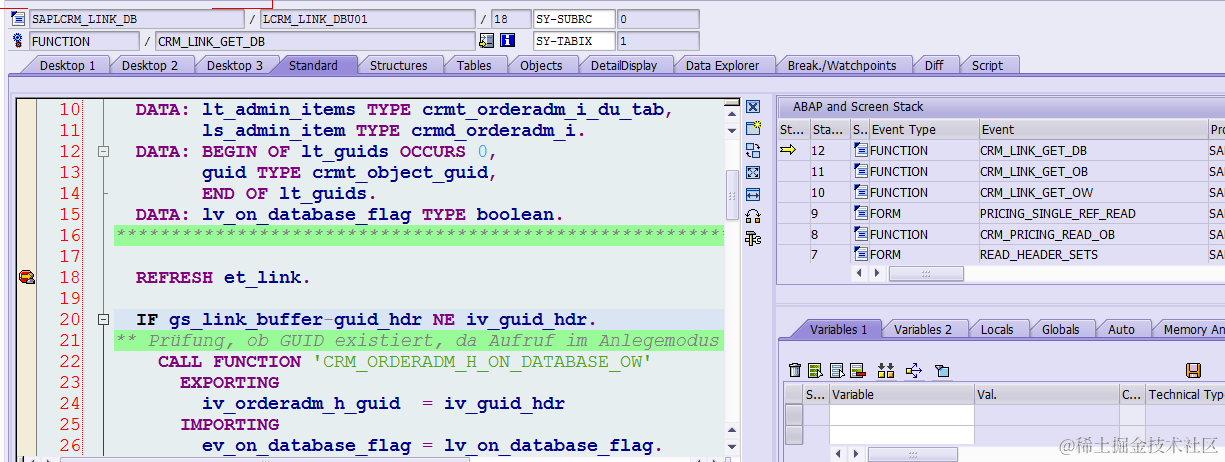Switch to the Desktop 1 tab
The image size is (1225, 462).
[67, 65]
